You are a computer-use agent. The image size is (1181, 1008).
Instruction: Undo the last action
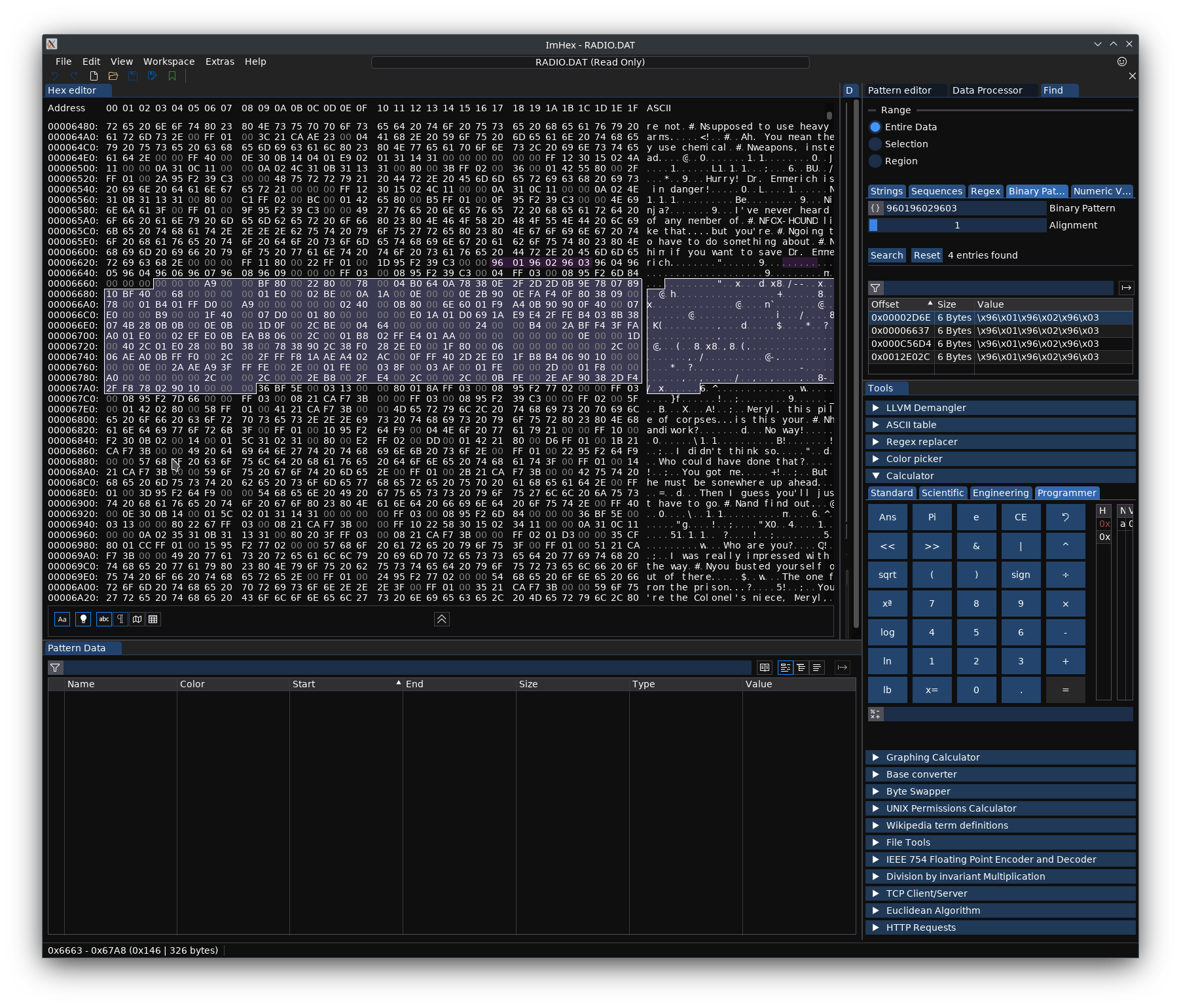54,76
